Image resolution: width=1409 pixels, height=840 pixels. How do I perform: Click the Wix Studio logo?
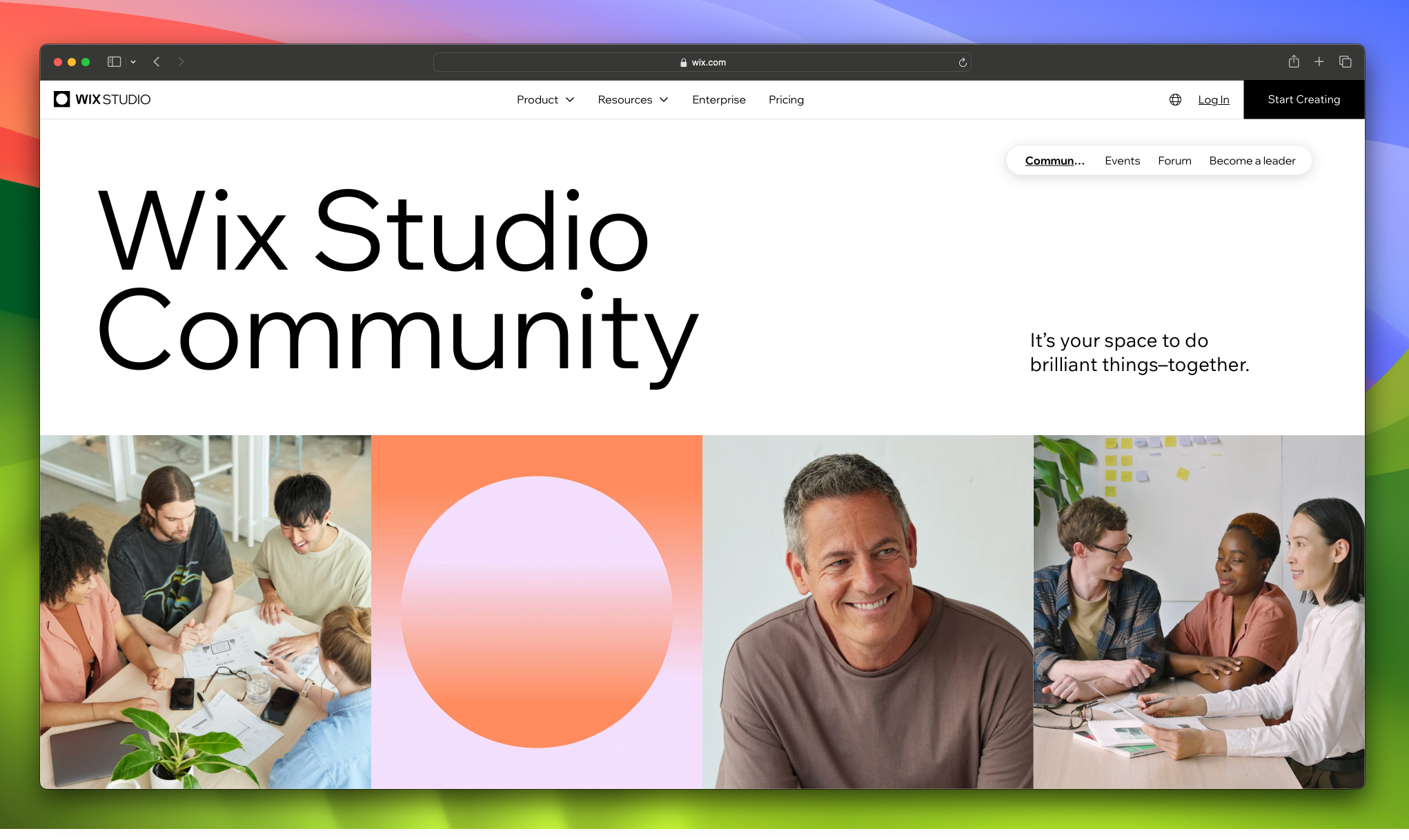click(102, 99)
